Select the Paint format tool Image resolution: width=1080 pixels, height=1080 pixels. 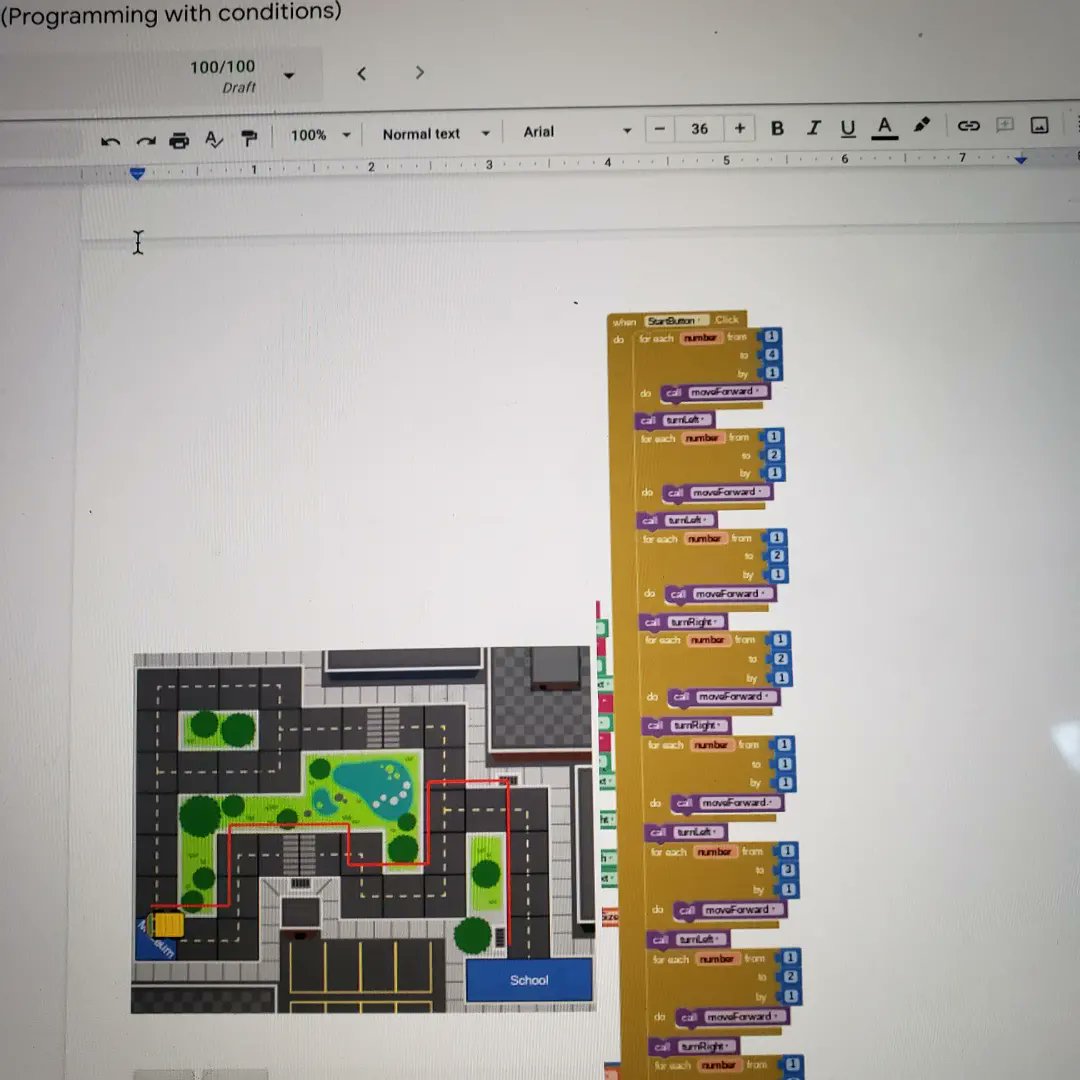tap(248, 141)
